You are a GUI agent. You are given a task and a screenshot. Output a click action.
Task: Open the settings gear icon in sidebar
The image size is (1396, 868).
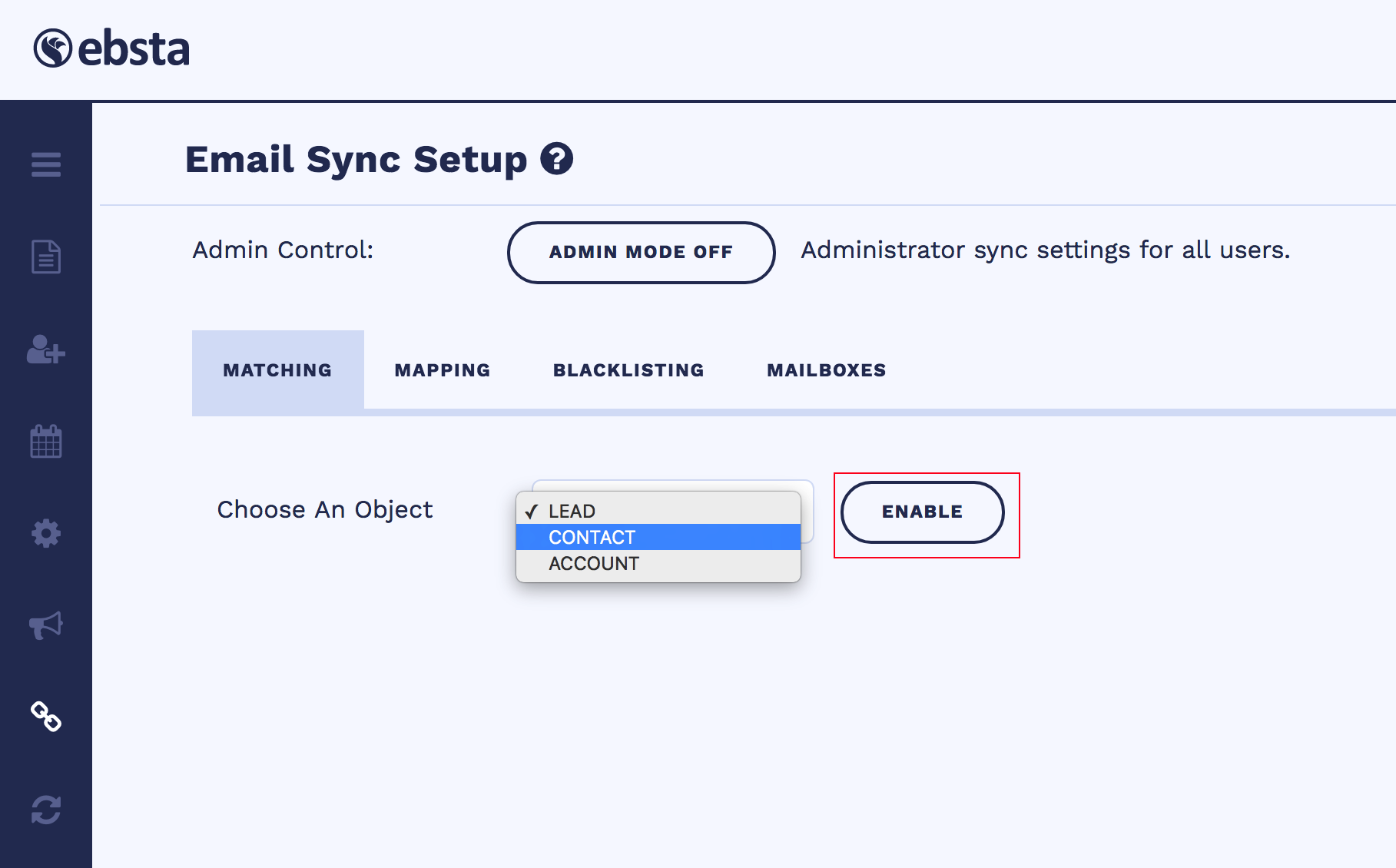tap(46, 533)
